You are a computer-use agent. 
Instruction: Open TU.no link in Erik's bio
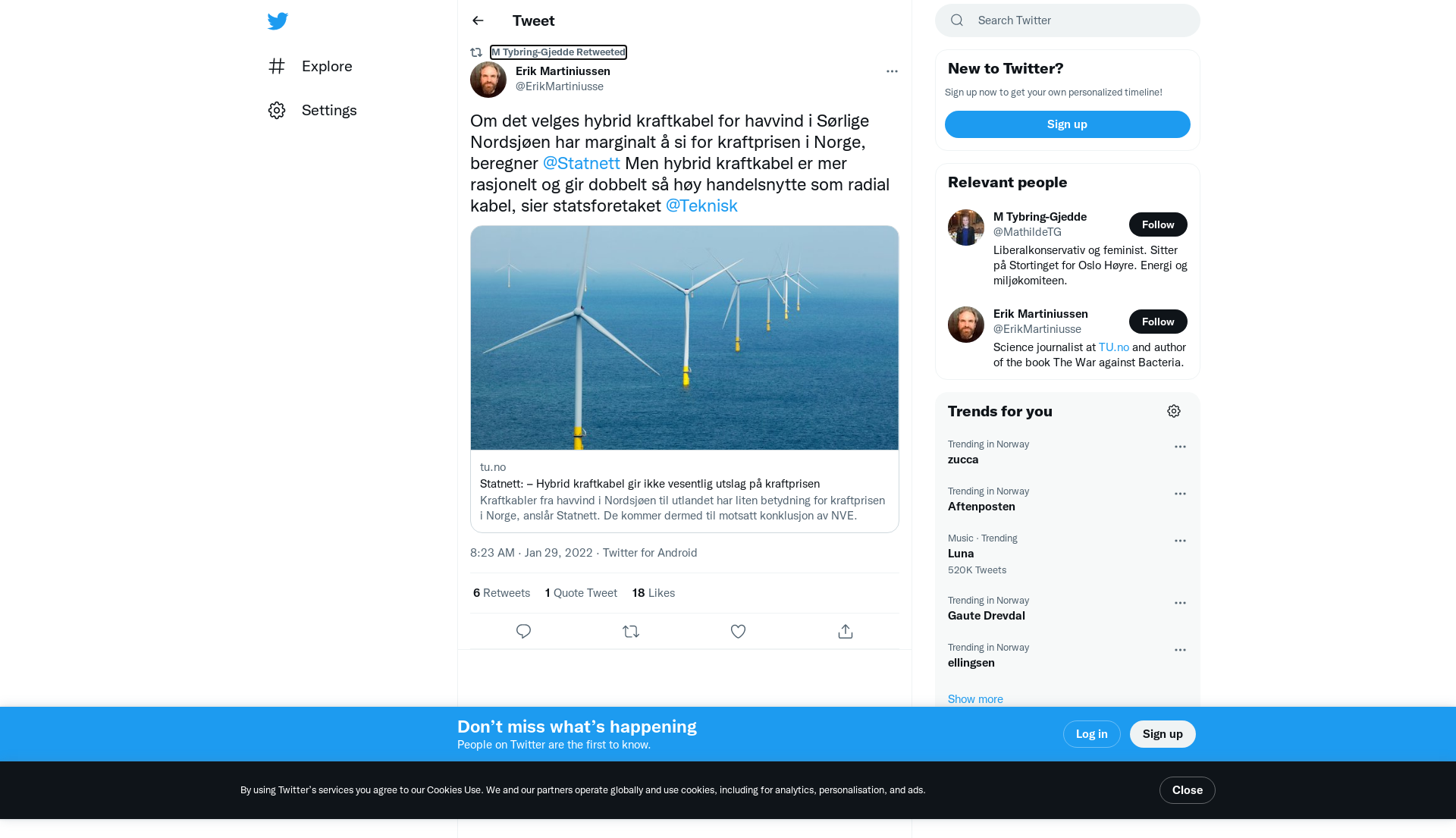coord(1114,347)
